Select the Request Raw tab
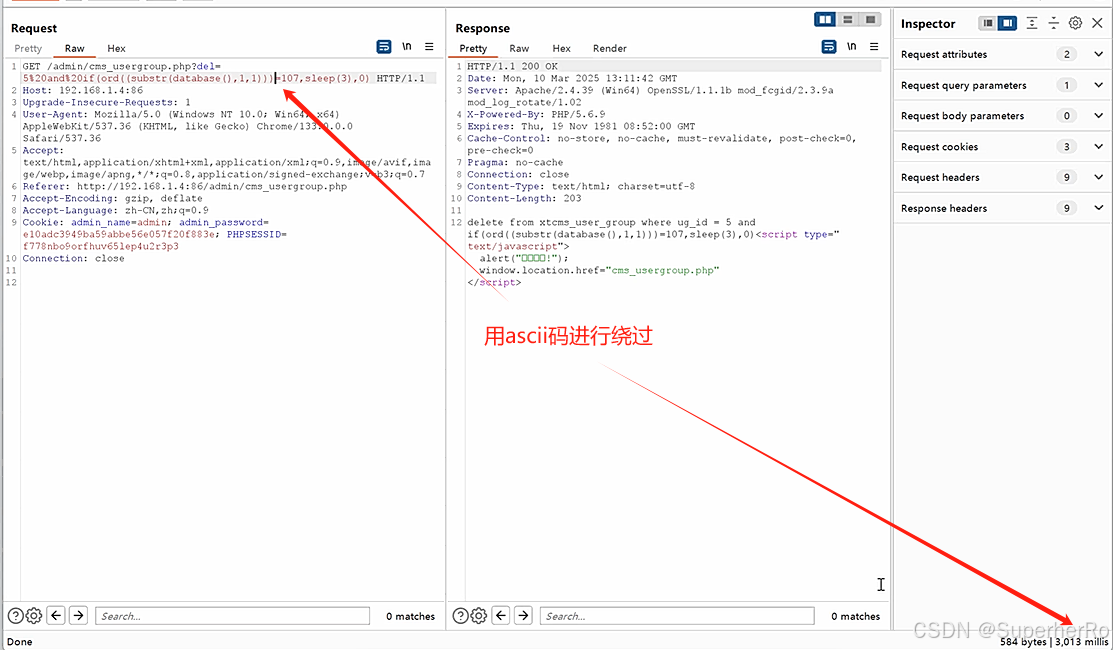The image size is (1113, 650). click(x=75, y=48)
